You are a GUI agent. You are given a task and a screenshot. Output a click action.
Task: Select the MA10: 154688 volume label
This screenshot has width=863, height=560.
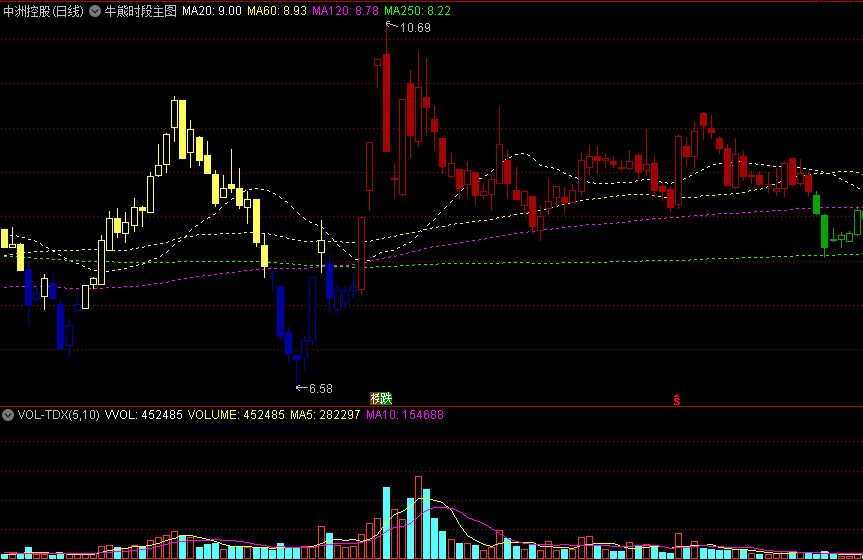(405, 415)
